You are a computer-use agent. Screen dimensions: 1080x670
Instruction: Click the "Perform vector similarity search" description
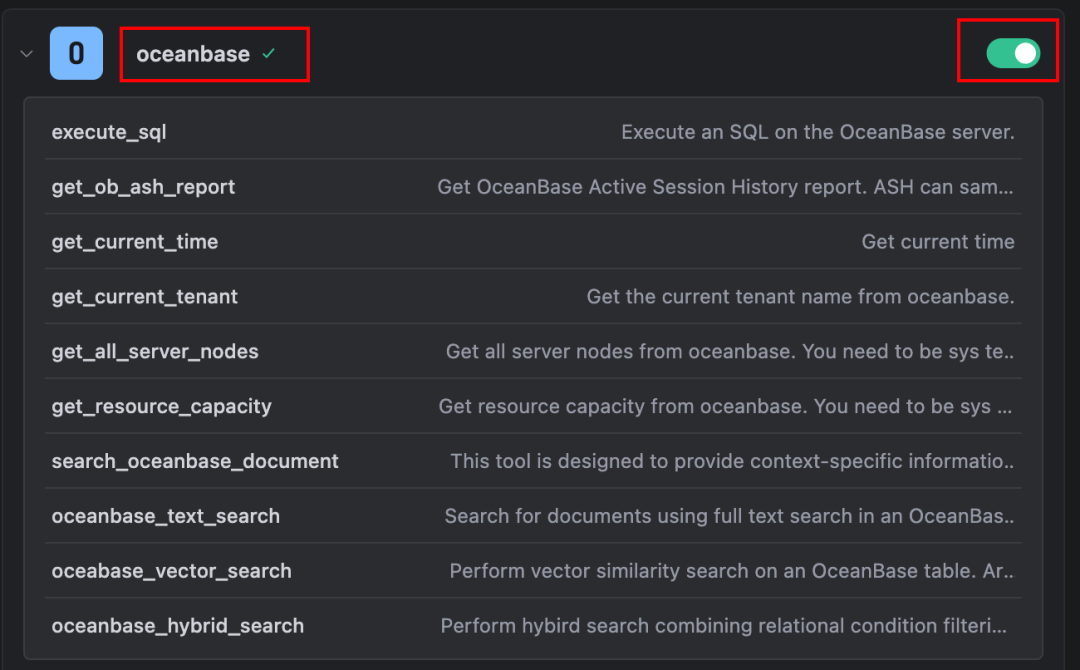pyautogui.click(x=731, y=571)
